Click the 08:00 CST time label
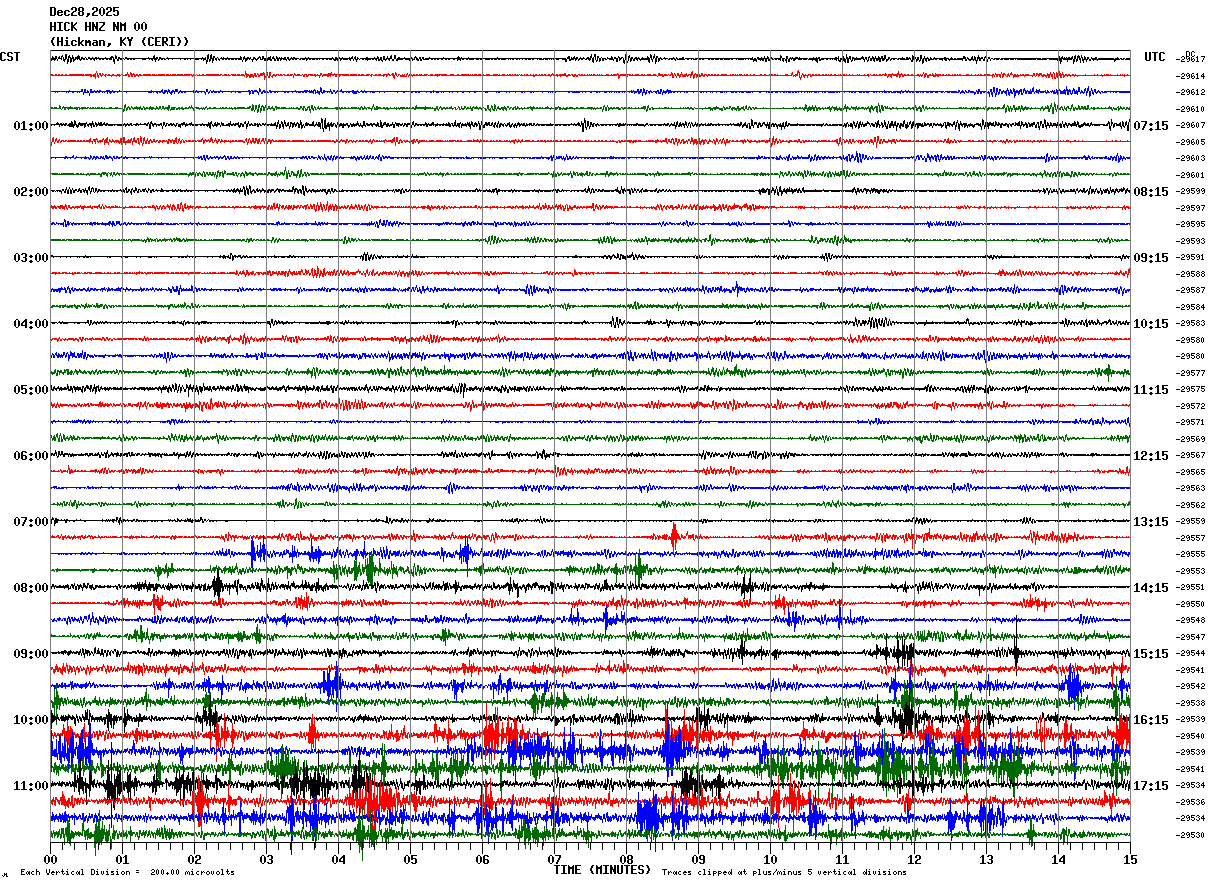This screenshot has width=1210, height=886. 31,588
